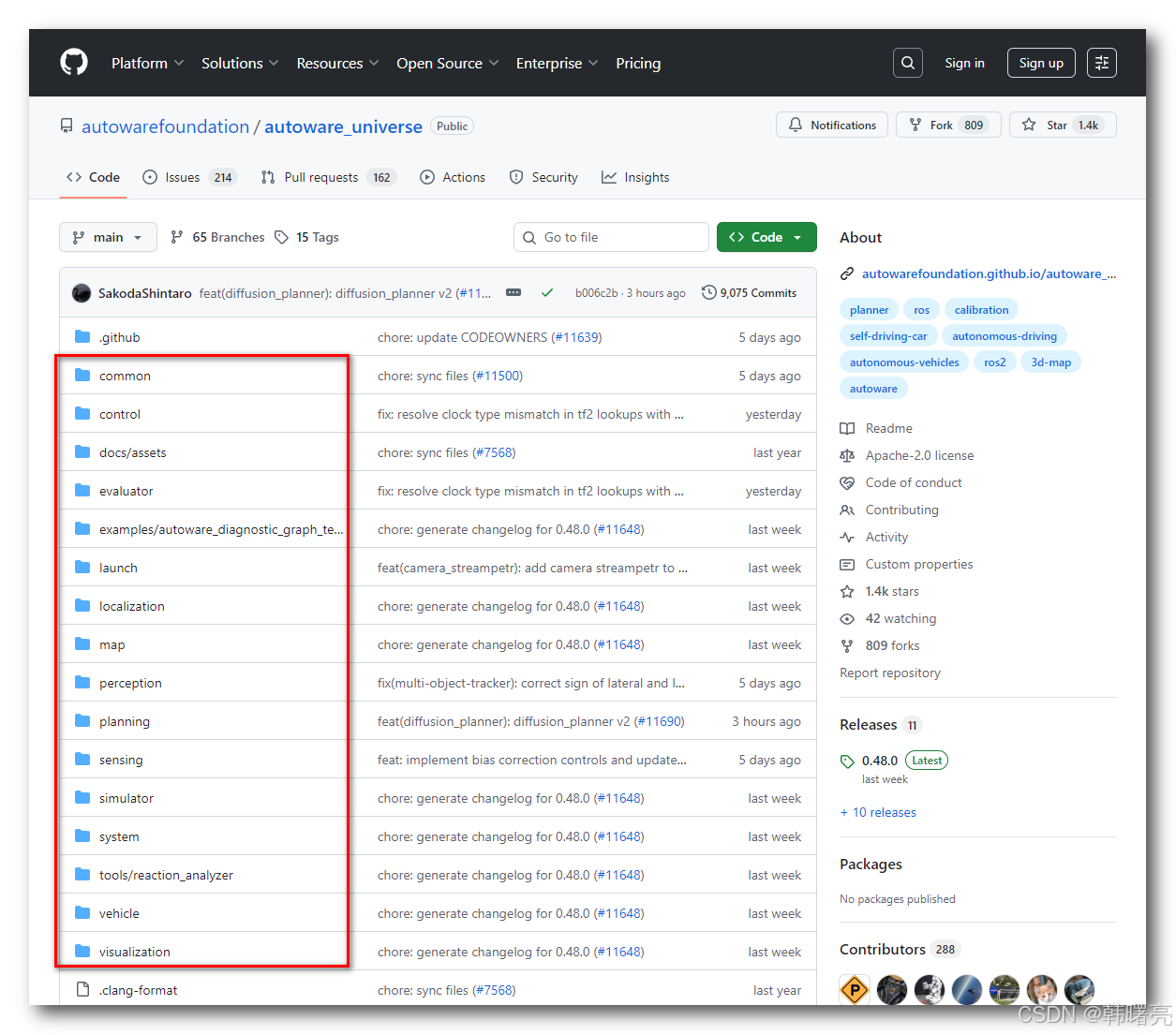Screen dimensions: 1176x1035
Task: Click the search magnifier icon in header
Action: click(908, 63)
